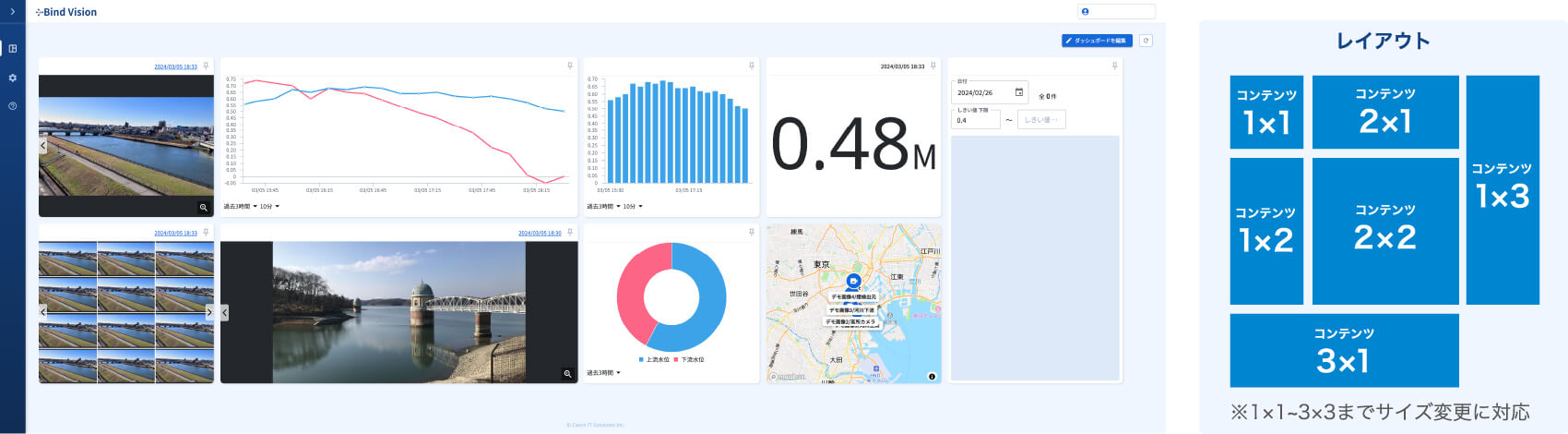Expand the left sidebar with the chevron
The width and height of the screenshot is (1568, 434).
click(12, 12)
